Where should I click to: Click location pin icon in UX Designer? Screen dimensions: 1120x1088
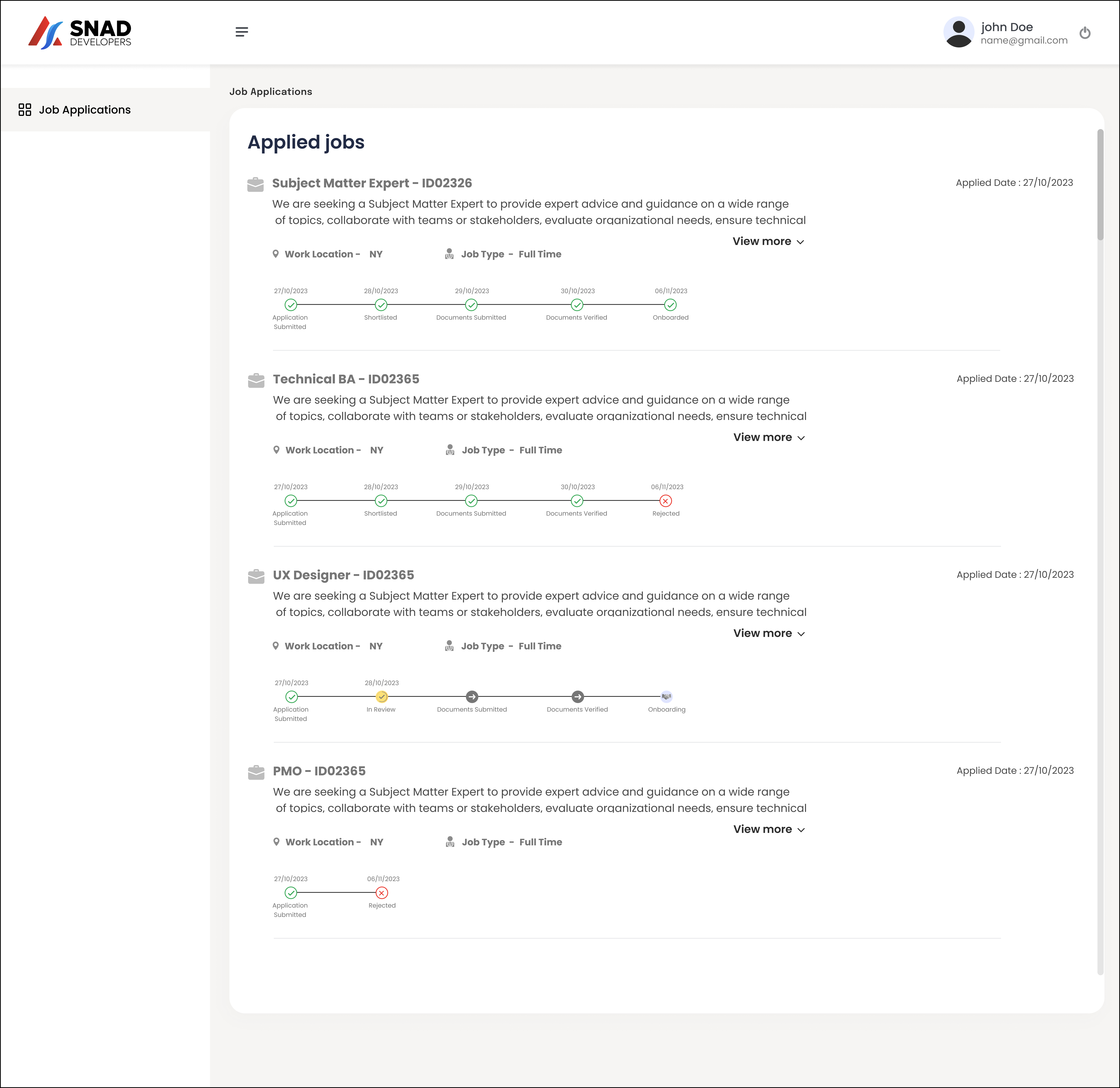(275, 646)
